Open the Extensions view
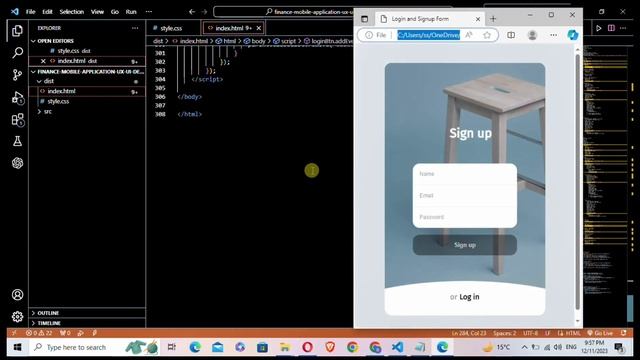This screenshot has width=640, height=360. pos(17,120)
